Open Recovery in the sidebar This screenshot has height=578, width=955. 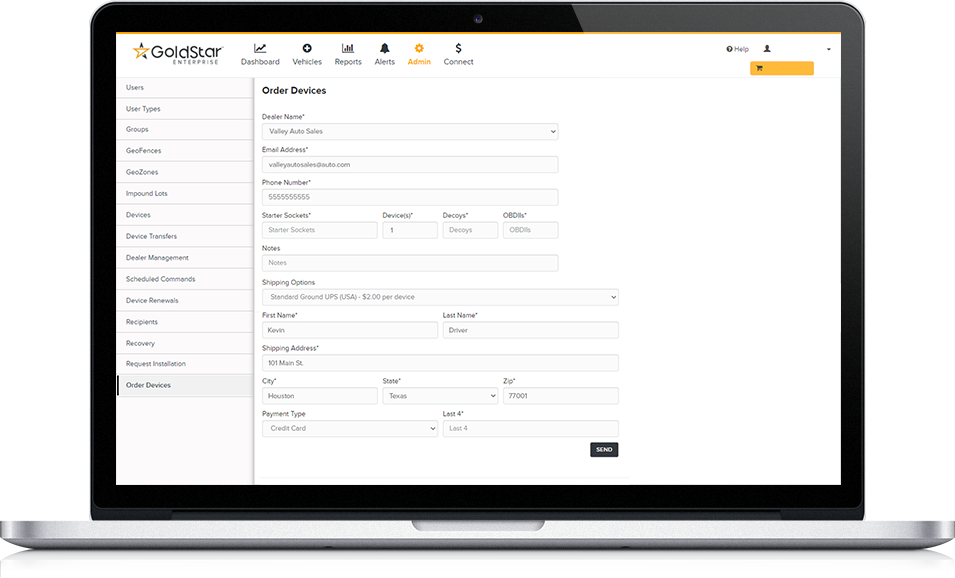185,343
